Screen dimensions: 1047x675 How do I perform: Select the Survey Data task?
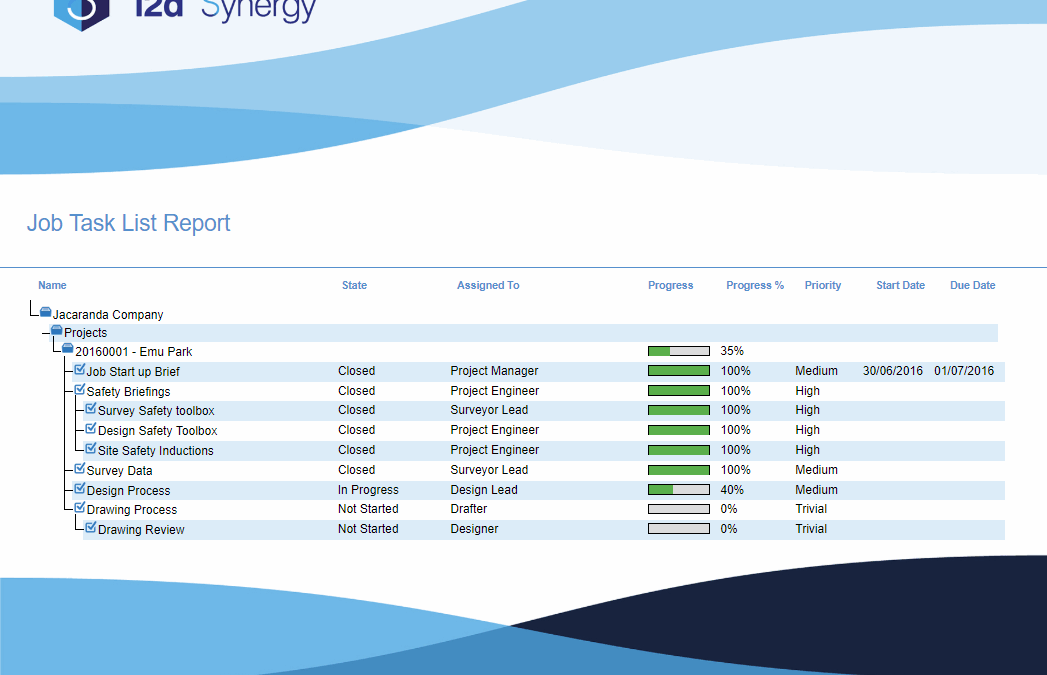(120, 471)
